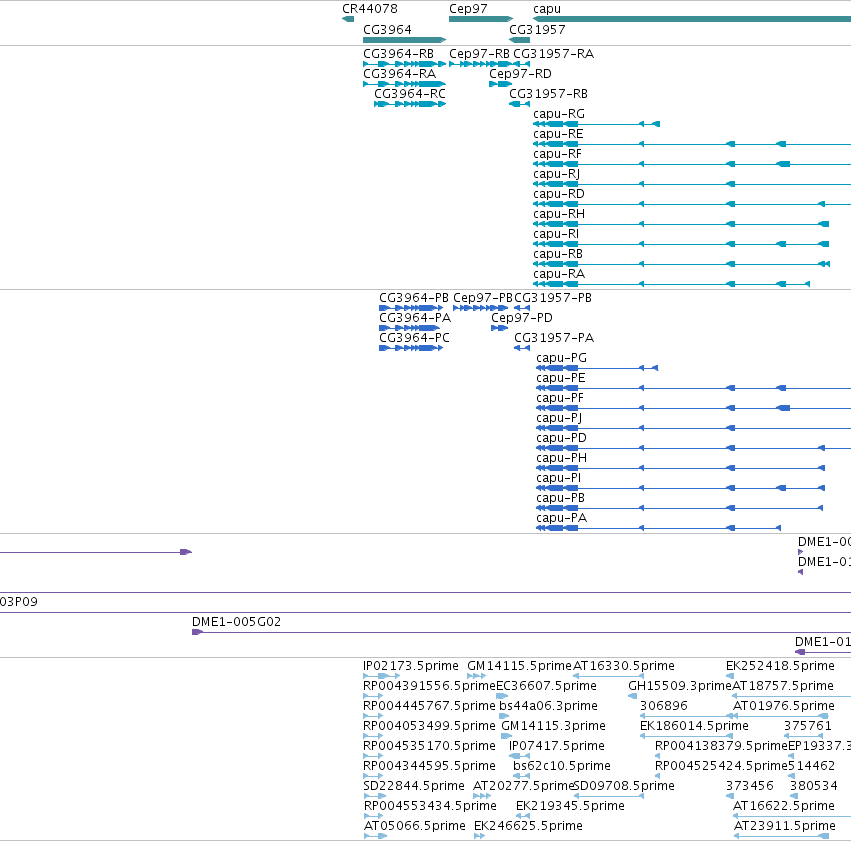Select the CG31957 gene label
The height and width of the screenshot is (841, 851).
[537, 29]
